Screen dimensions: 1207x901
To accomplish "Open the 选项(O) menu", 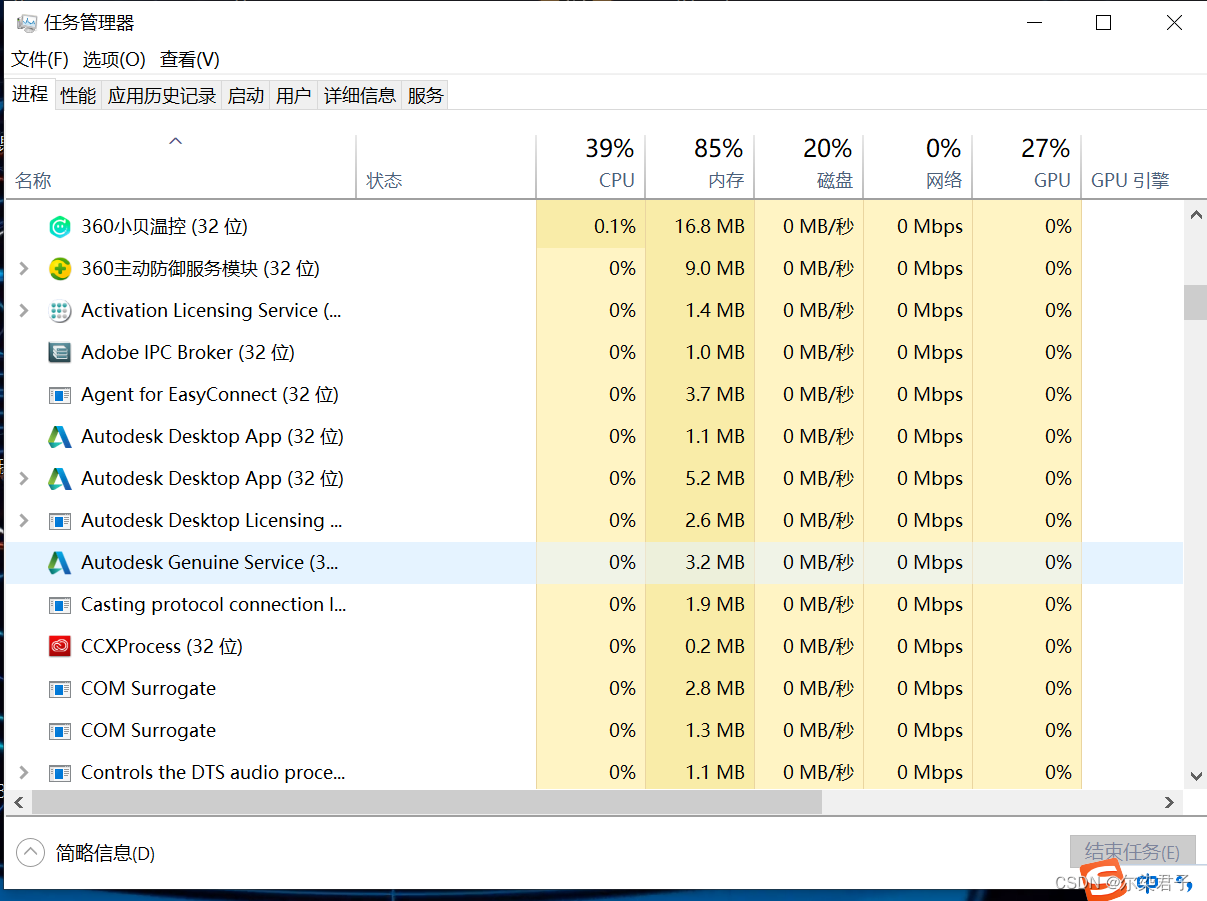I will (x=114, y=60).
